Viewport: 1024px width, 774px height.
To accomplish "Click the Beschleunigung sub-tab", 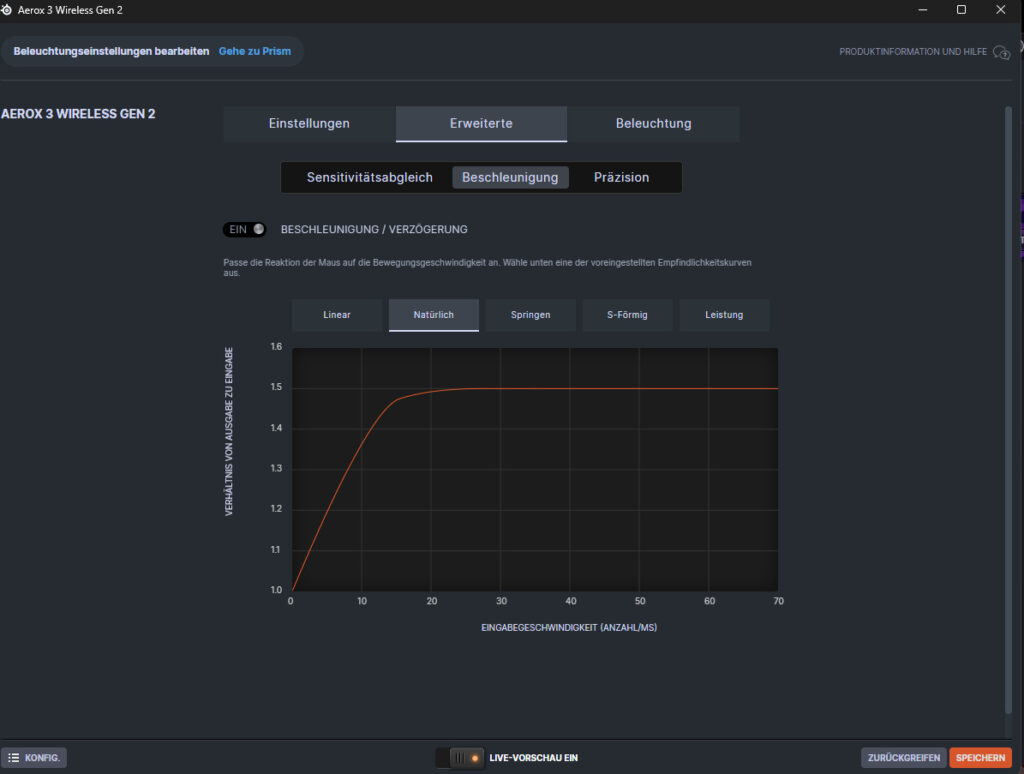I will pyautogui.click(x=510, y=178).
